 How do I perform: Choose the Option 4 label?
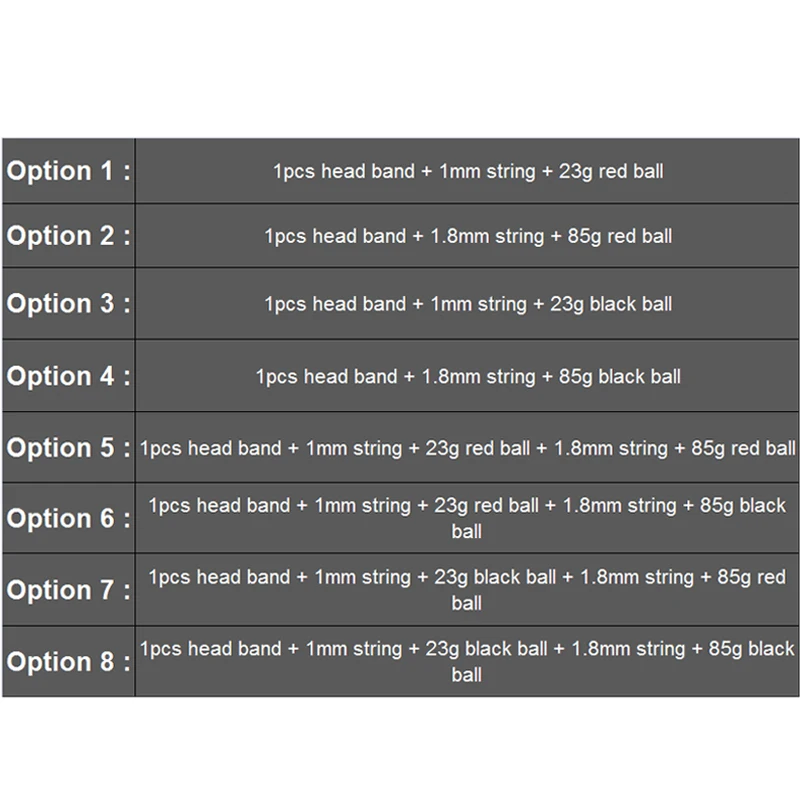tap(68, 377)
